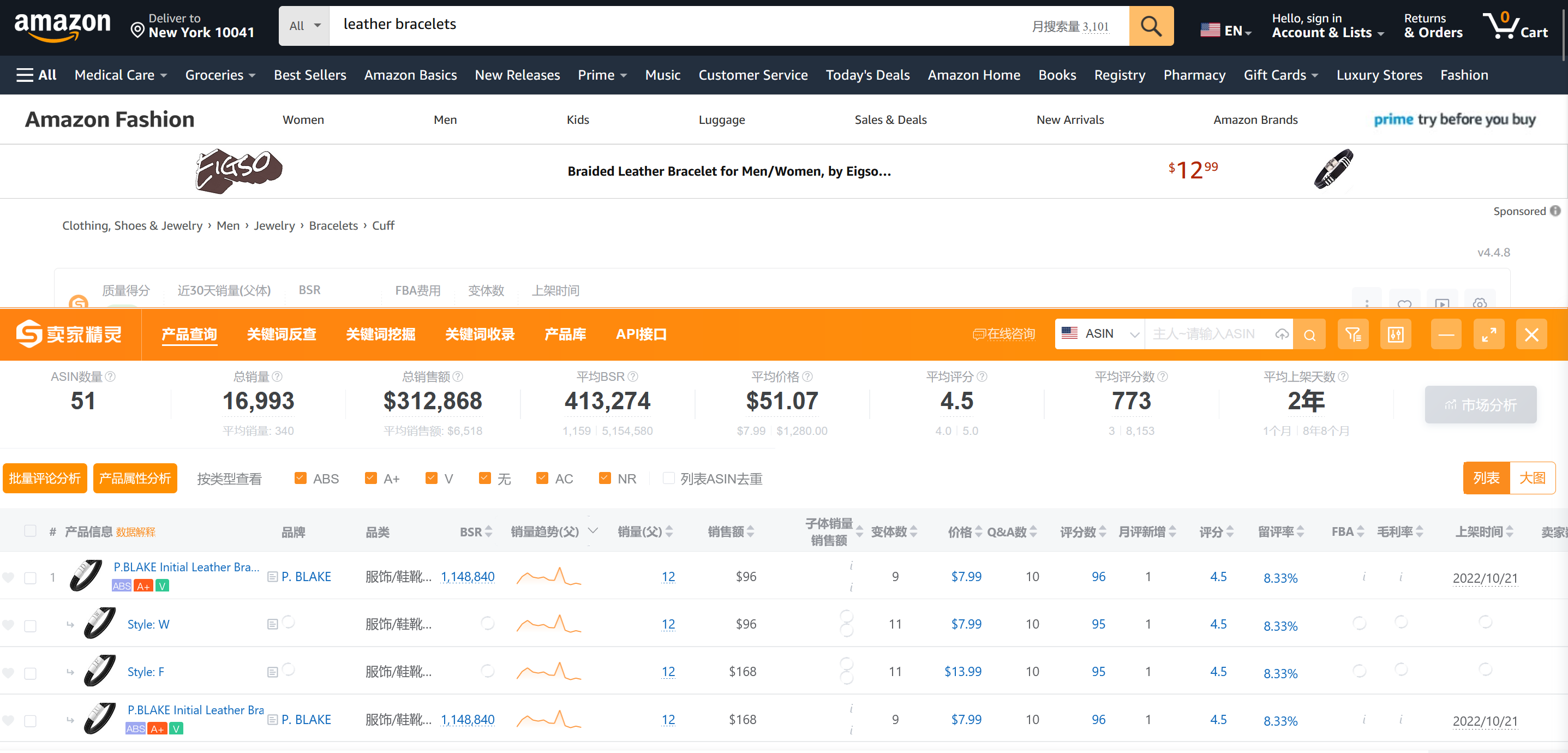Toggle the ABS type checkbox

(300, 478)
